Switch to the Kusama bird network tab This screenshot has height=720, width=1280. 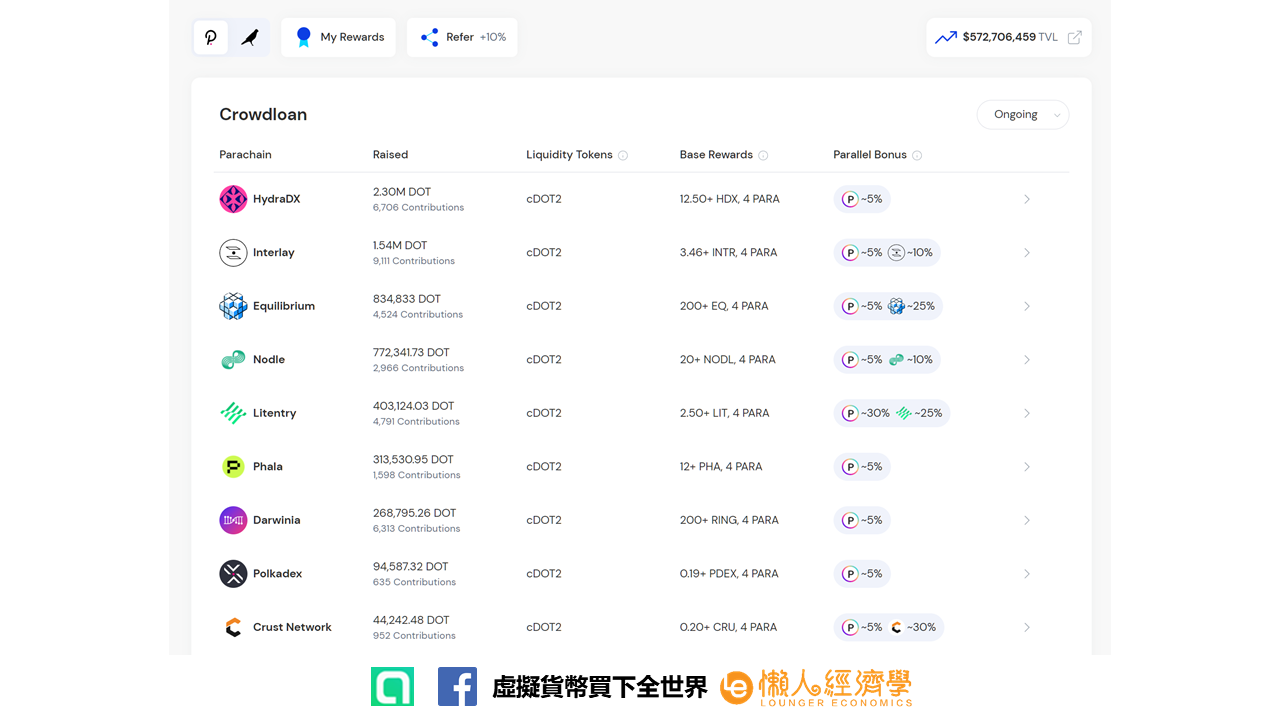250,37
